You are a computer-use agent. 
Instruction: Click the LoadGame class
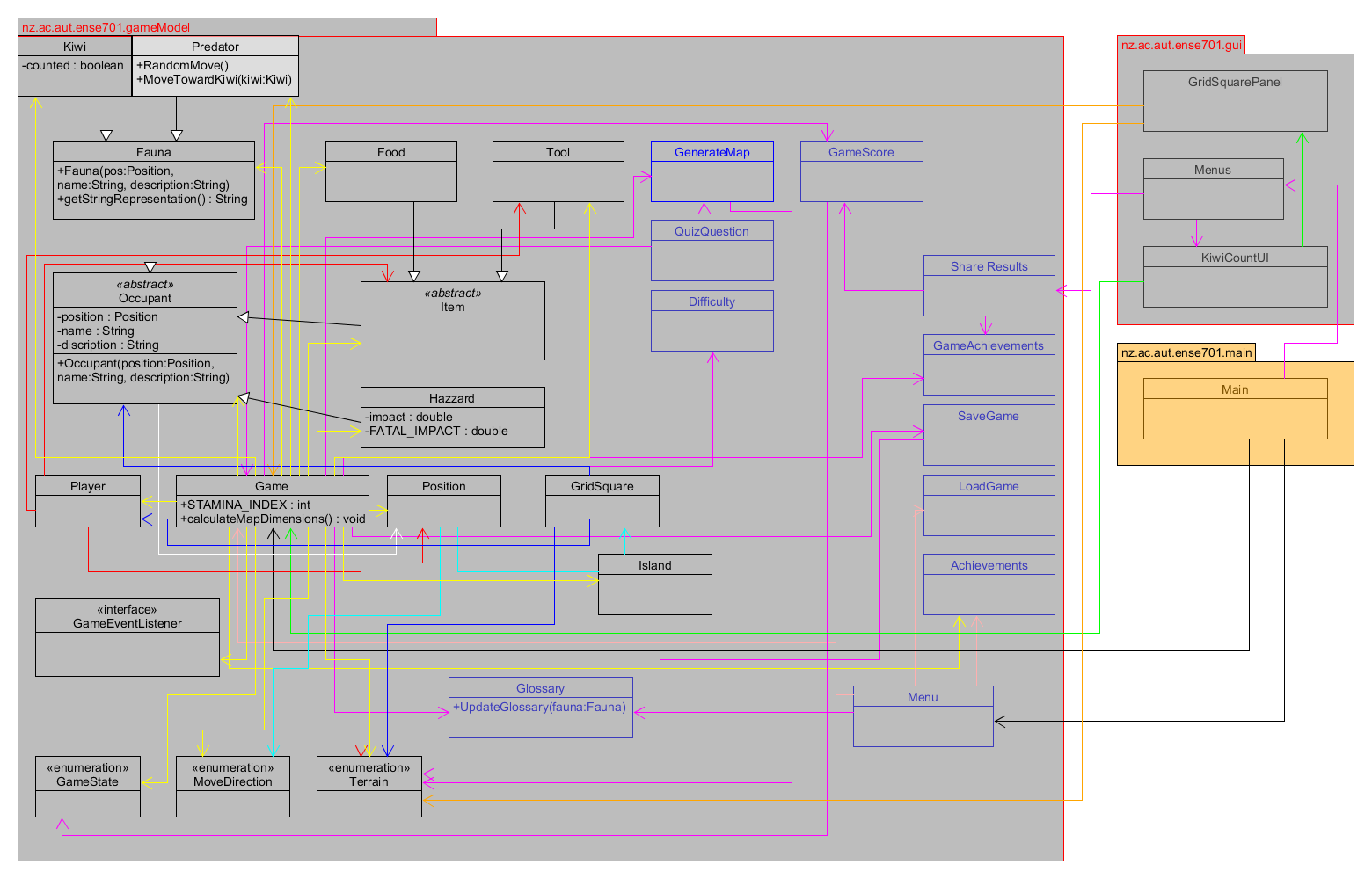pos(989,505)
